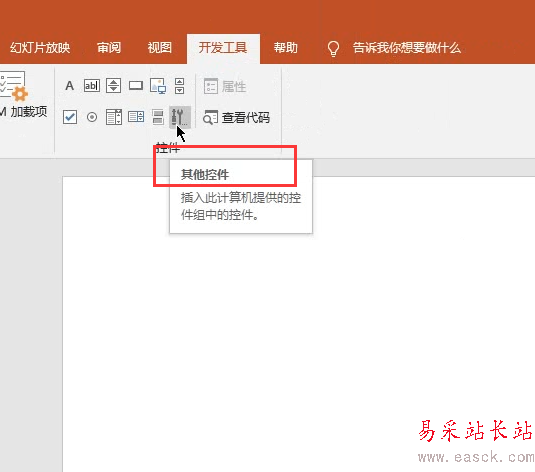Insert a Combo Box control
Image resolution: width=535 pixels, height=472 pixels.
point(136,117)
